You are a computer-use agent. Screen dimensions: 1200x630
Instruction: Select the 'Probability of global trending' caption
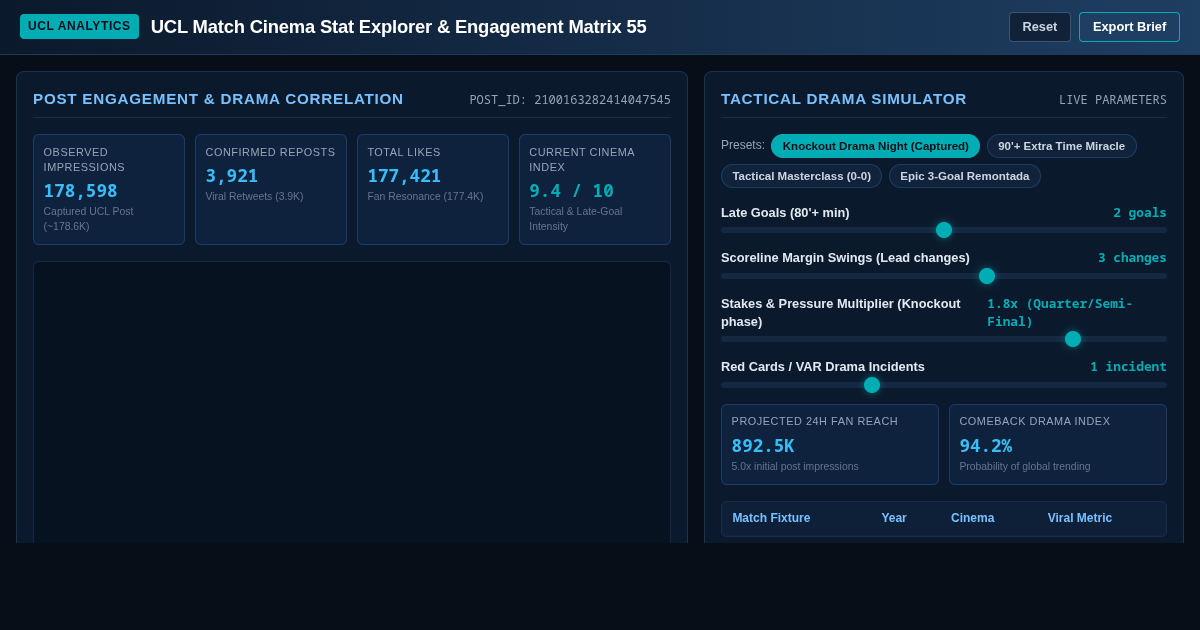1025,467
